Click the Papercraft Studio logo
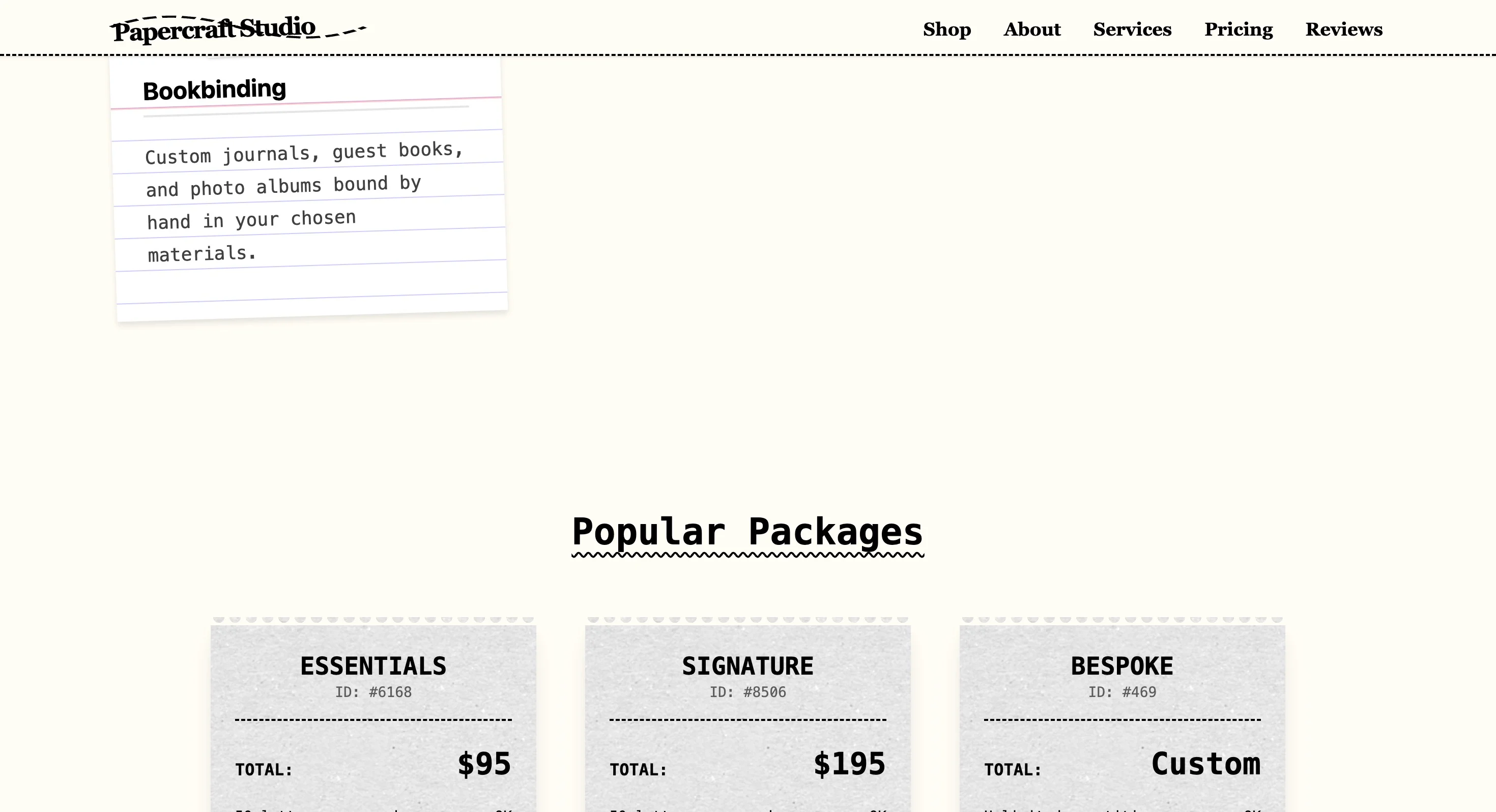1496x812 pixels. 215,29
